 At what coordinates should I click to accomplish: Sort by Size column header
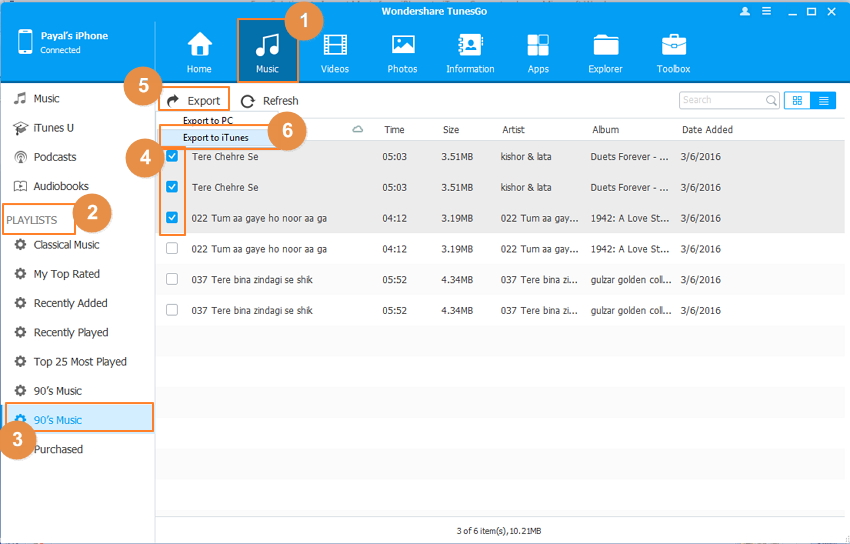coord(450,130)
